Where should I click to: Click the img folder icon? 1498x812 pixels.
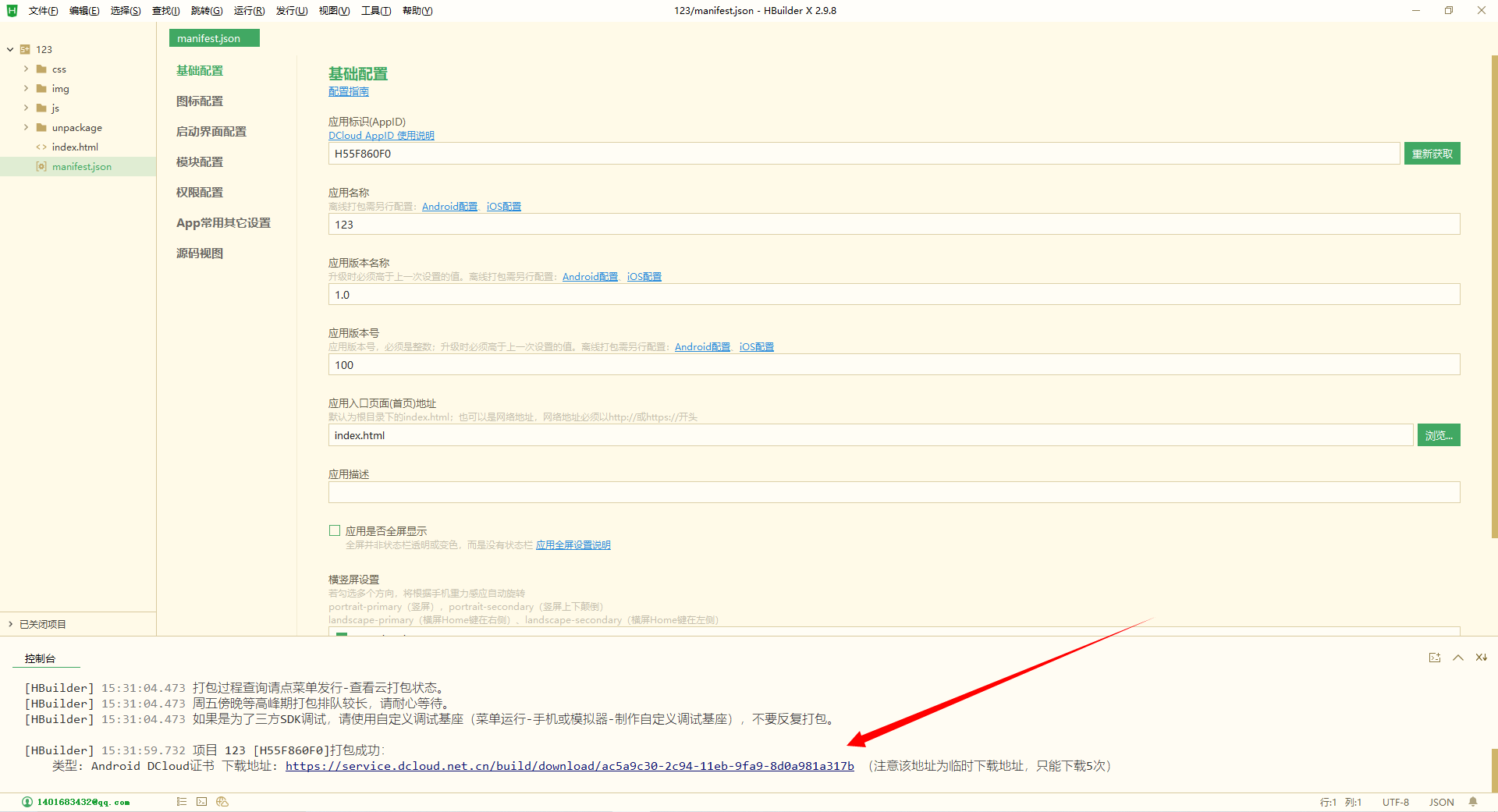(42, 88)
